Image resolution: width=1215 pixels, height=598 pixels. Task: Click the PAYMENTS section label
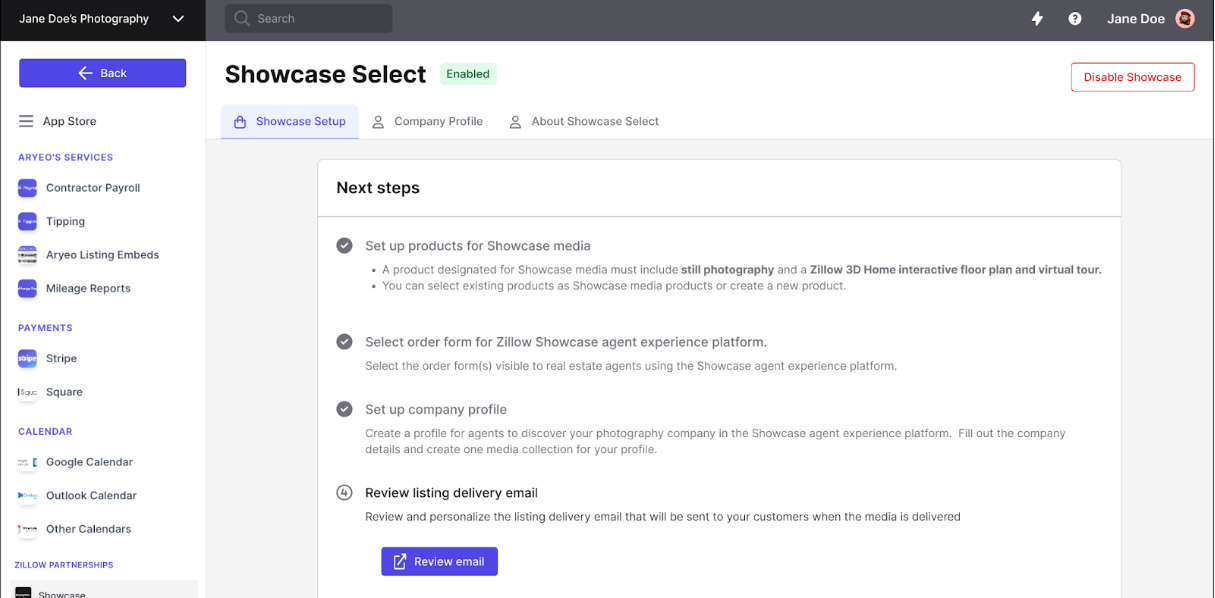(45, 328)
